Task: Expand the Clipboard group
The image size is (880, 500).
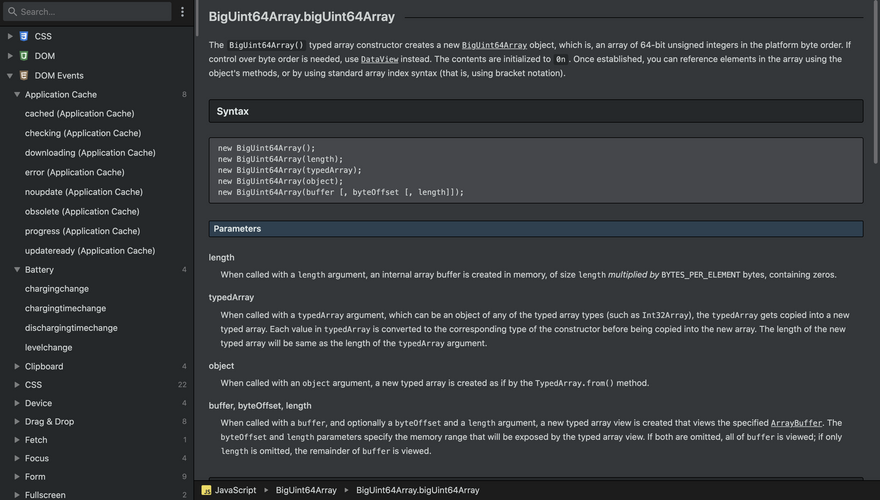Action: coord(17,367)
